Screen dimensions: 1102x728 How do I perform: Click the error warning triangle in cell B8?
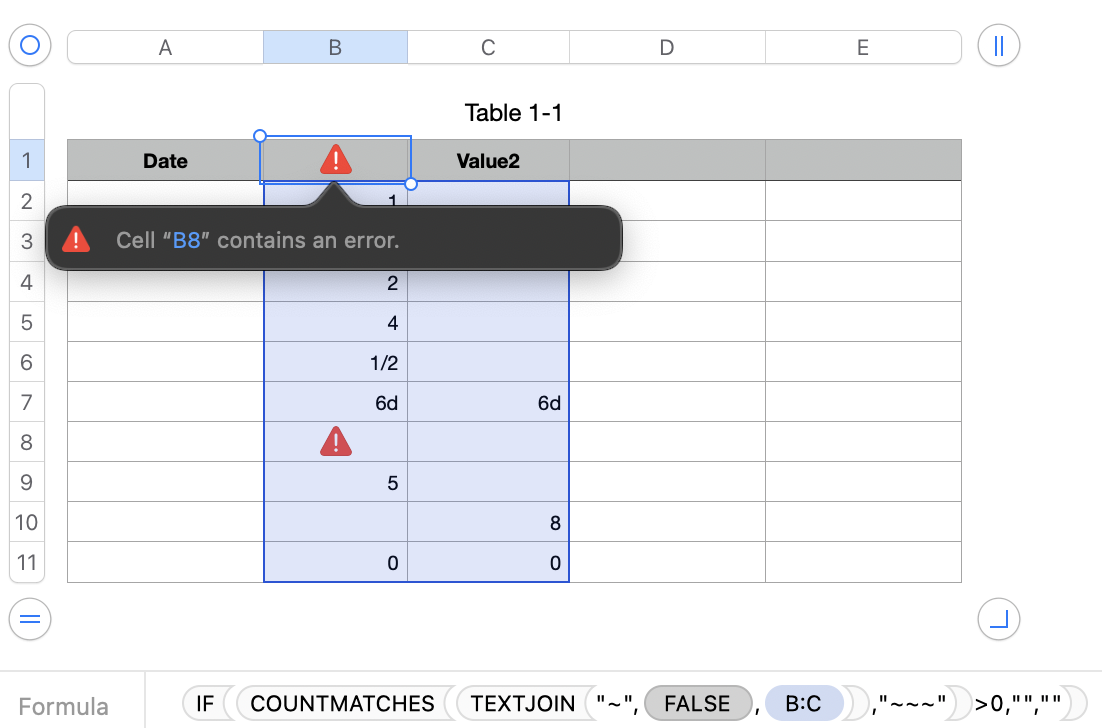pyautogui.click(x=336, y=442)
